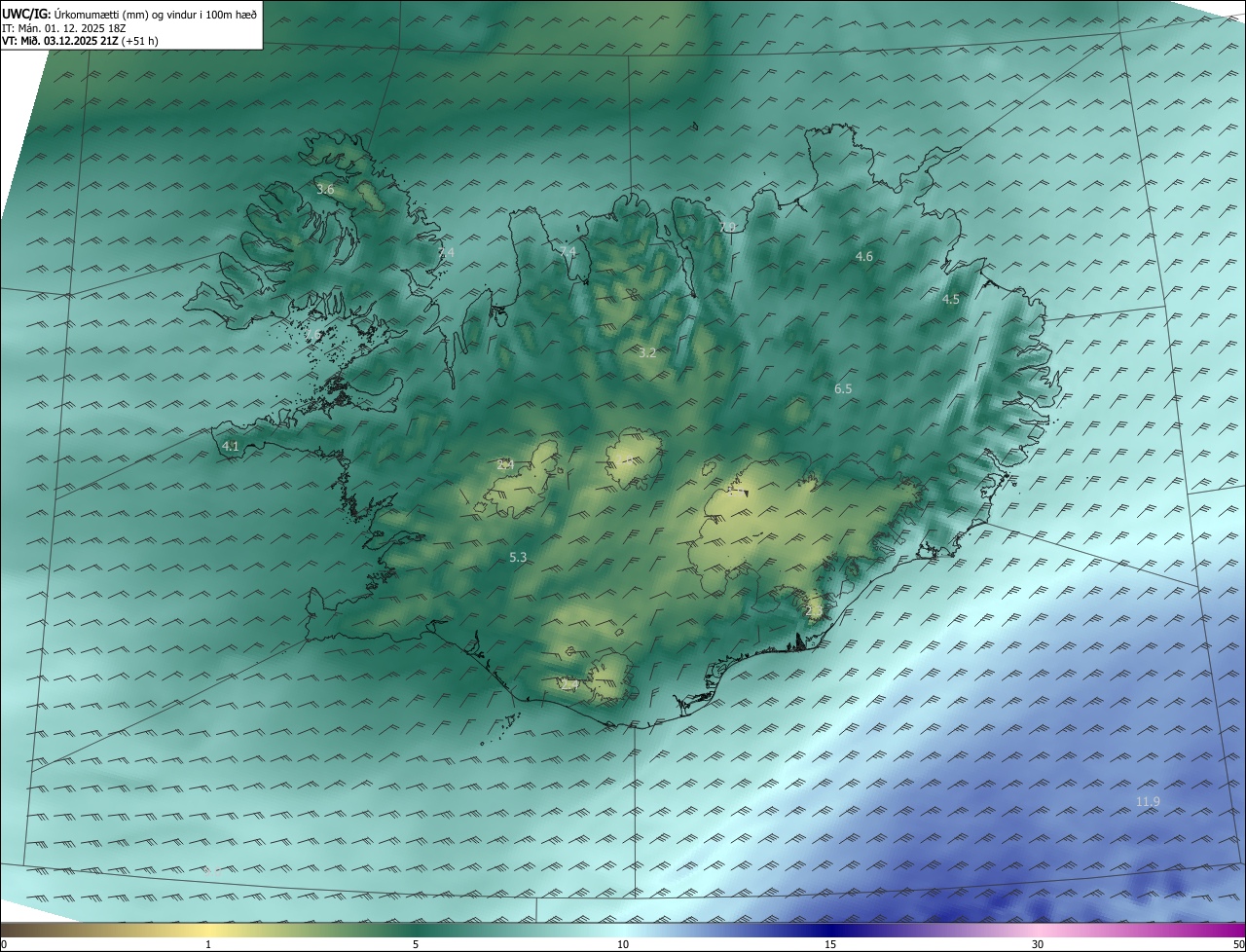Click the 6.5 value label on the map
The width and height of the screenshot is (1246, 952).
pos(843,388)
